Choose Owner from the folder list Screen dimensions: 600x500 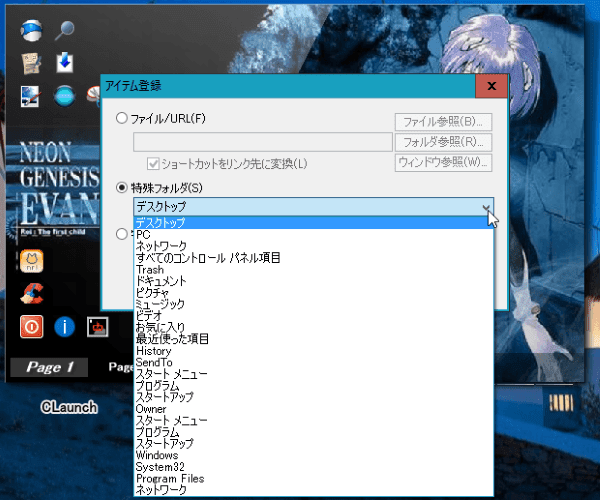tap(313, 409)
